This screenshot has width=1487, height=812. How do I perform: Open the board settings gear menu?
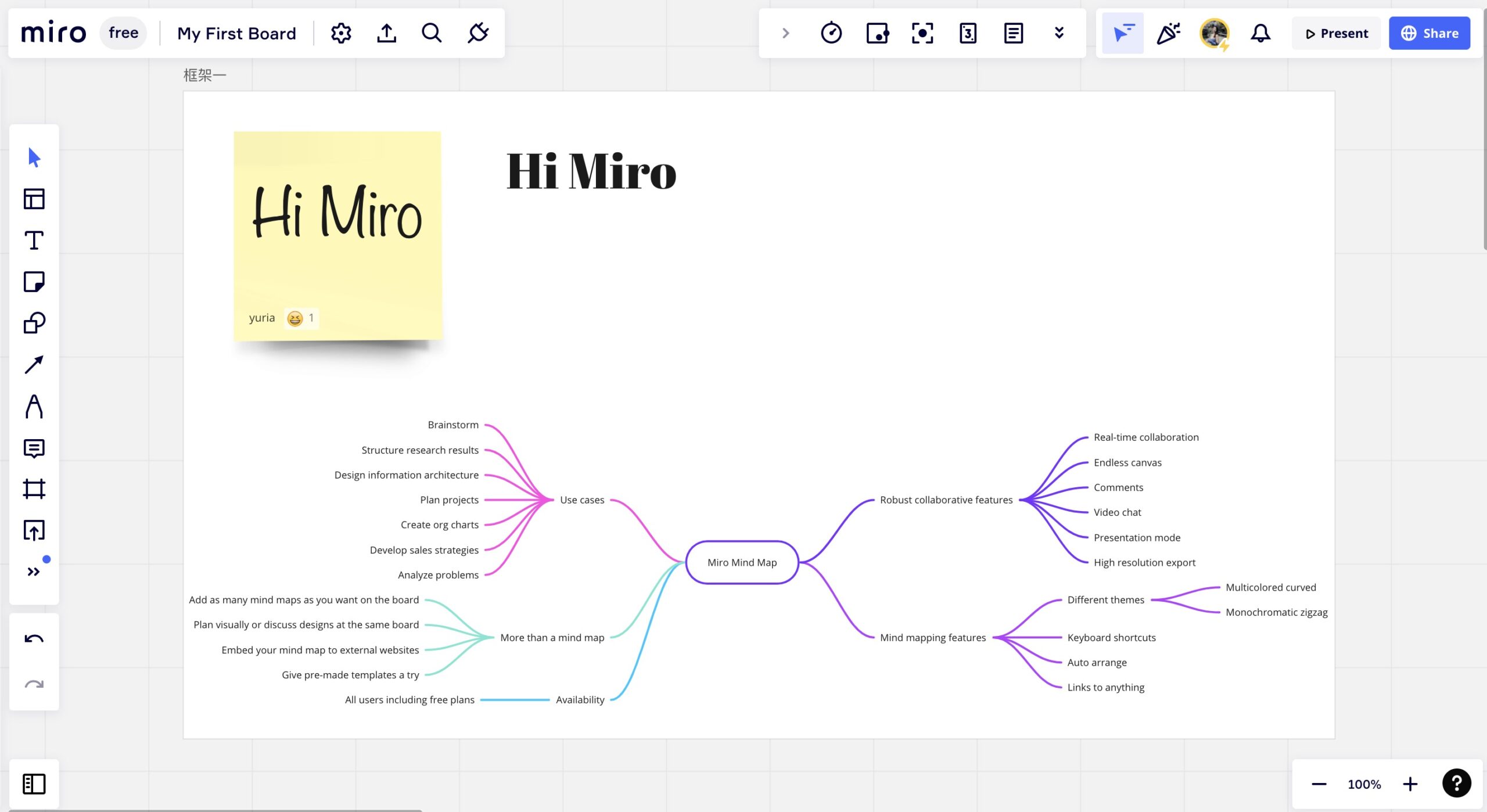point(341,33)
